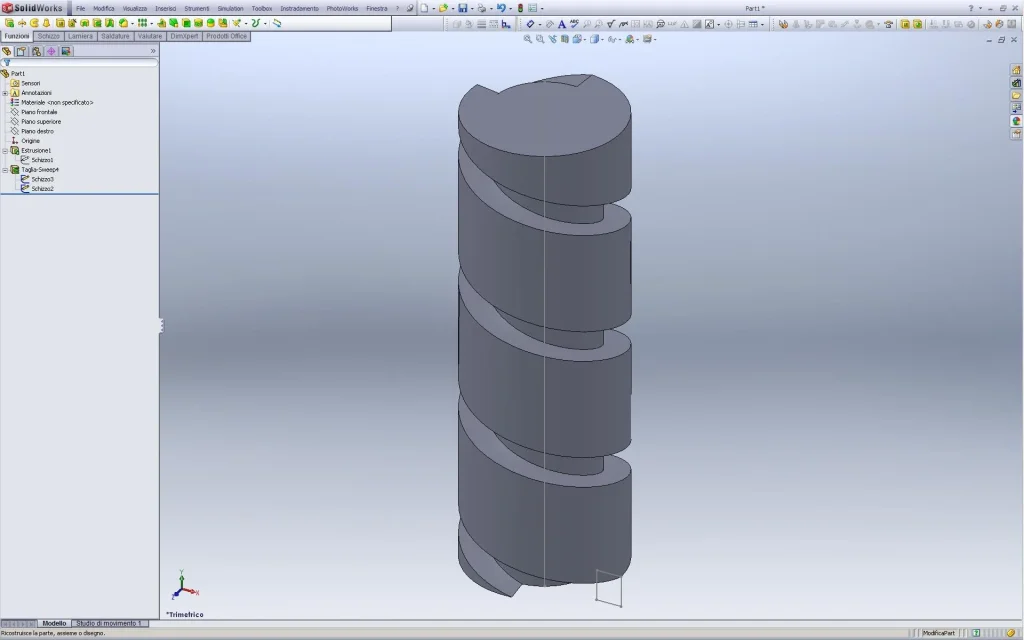The height and width of the screenshot is (640, 1024).
Task: Click the Spell Checker ABC icon
Action: (x=574, y=24)
